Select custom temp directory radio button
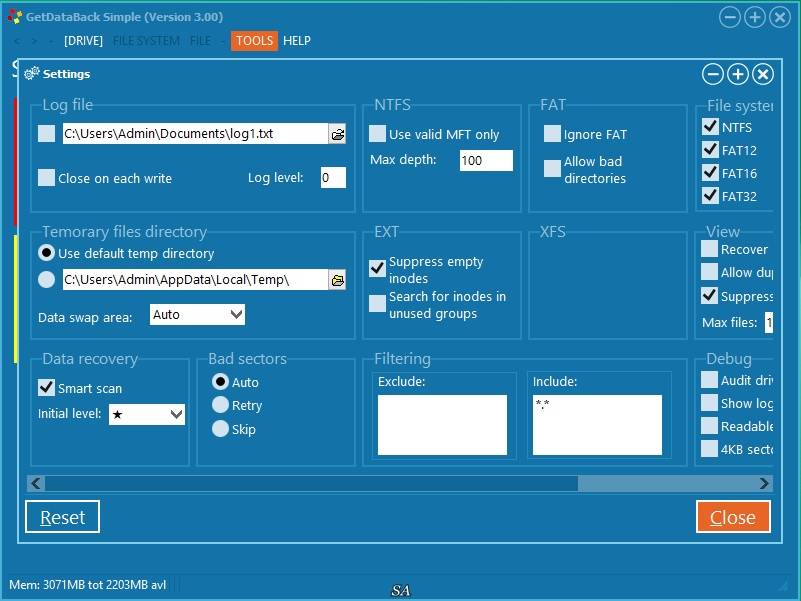This screenshot has height=601, width=801. (x=46, y=280)
